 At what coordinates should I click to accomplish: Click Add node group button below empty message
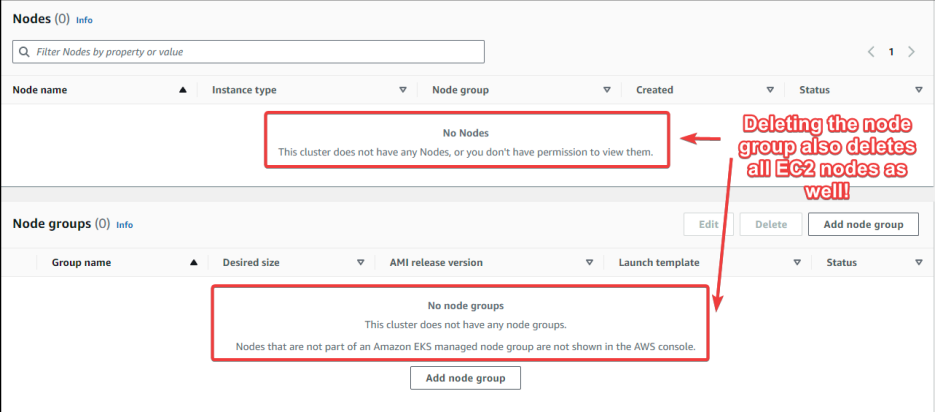pyautogui.click(x=466, y=378)
